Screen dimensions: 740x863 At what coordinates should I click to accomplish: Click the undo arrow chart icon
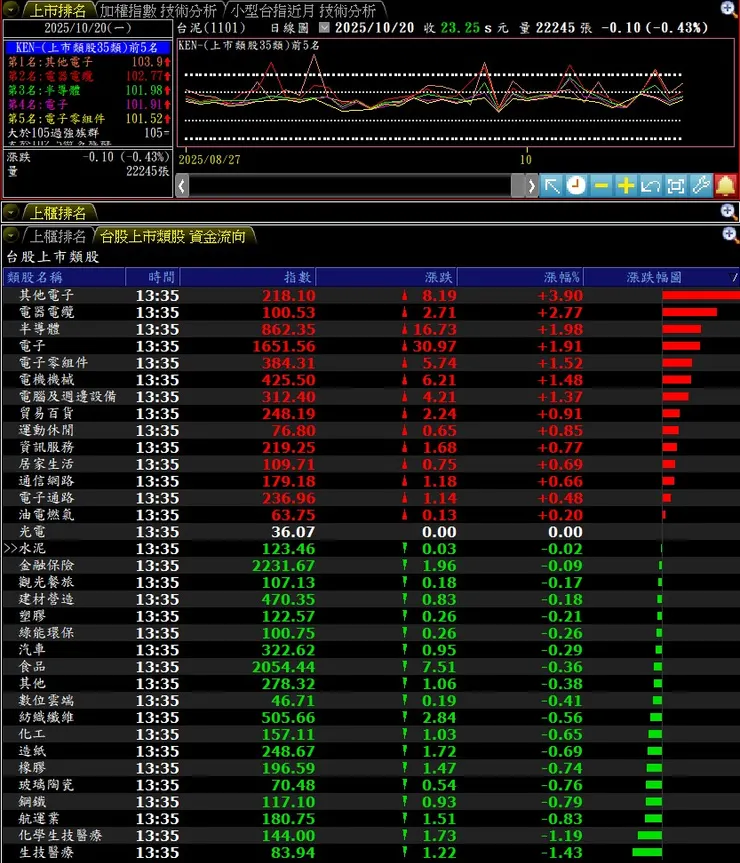click(650, 186)
